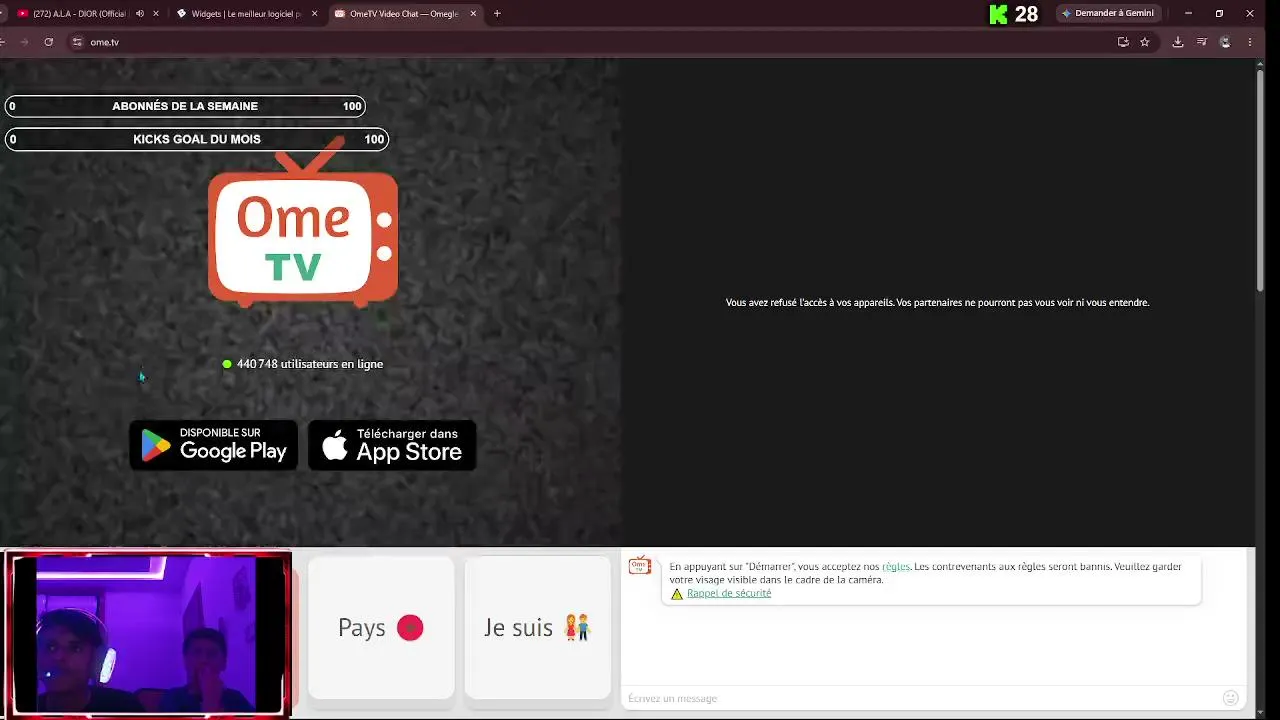The image size is (1280, 720).
Task: Click the "440 748 utilisateurs en ligne" text
Action: (x=310, y=364)
